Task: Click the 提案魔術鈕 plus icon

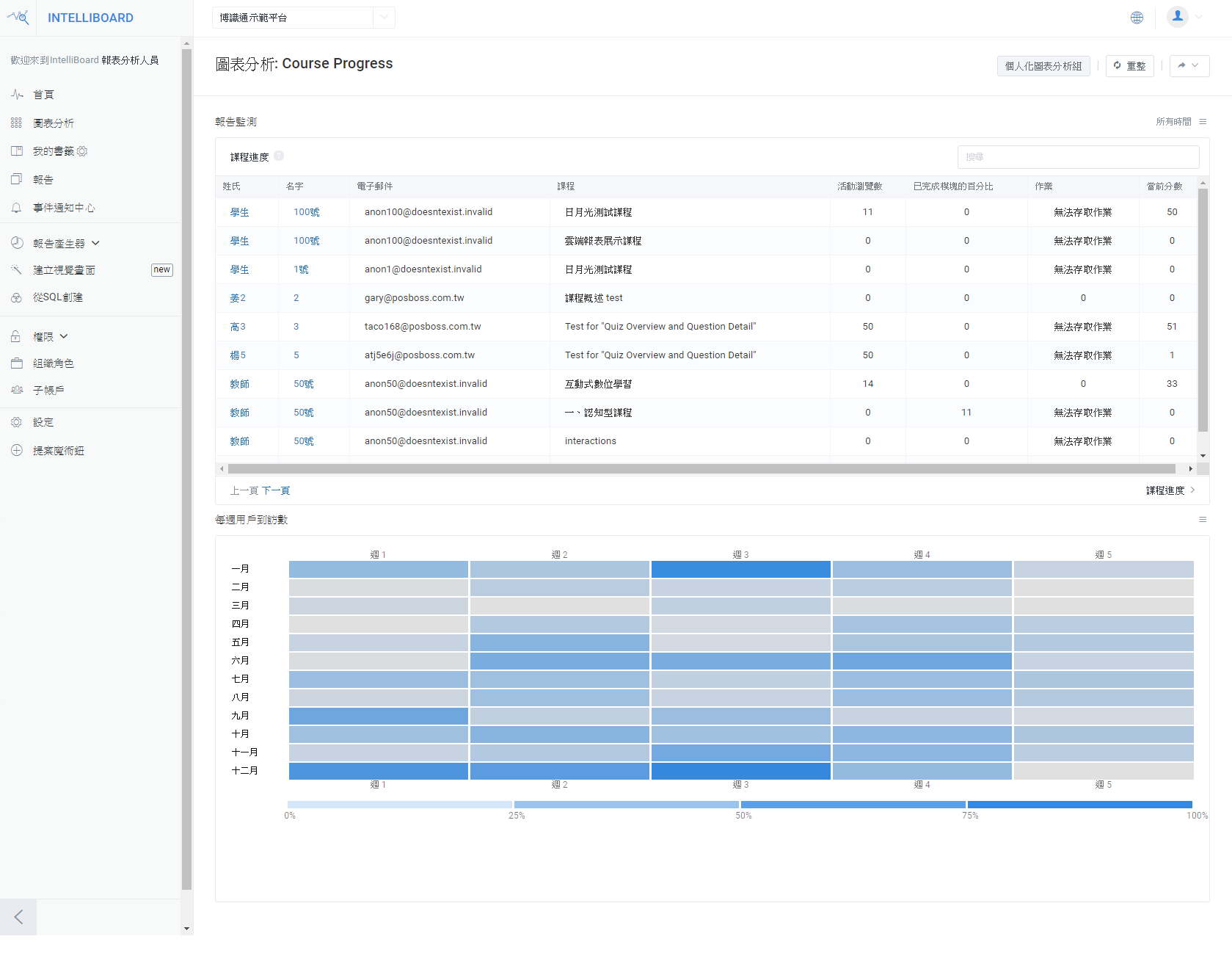Action: 17,450
